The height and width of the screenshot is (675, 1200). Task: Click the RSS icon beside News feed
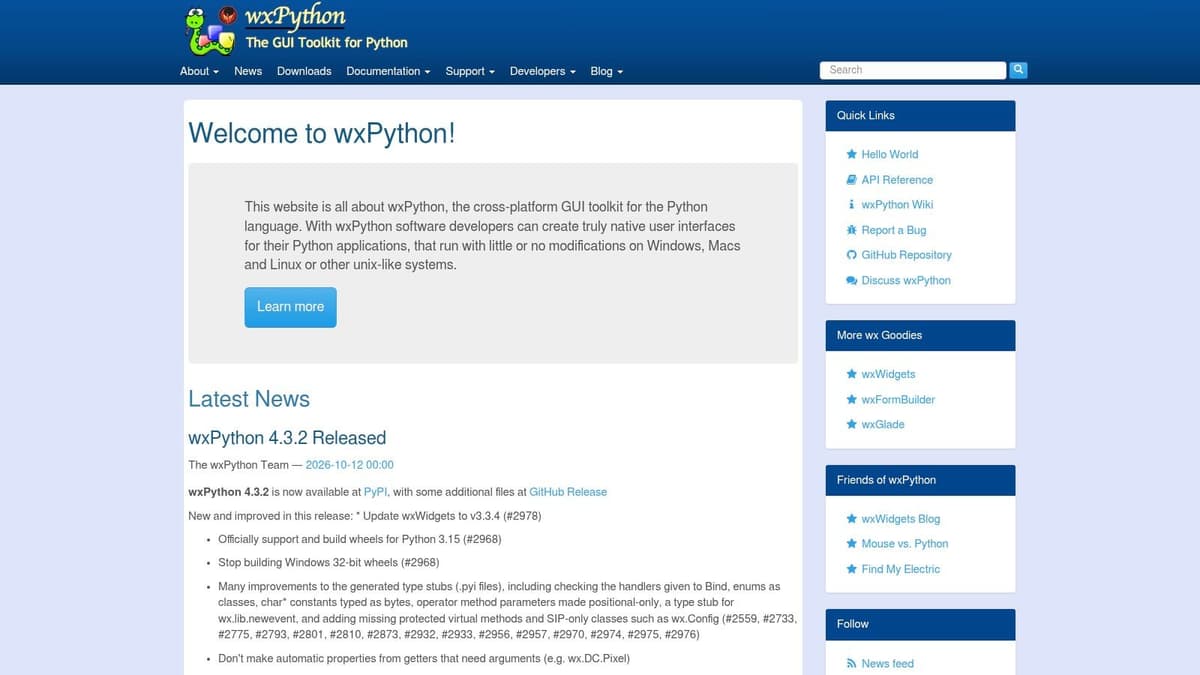coord(852,663)
